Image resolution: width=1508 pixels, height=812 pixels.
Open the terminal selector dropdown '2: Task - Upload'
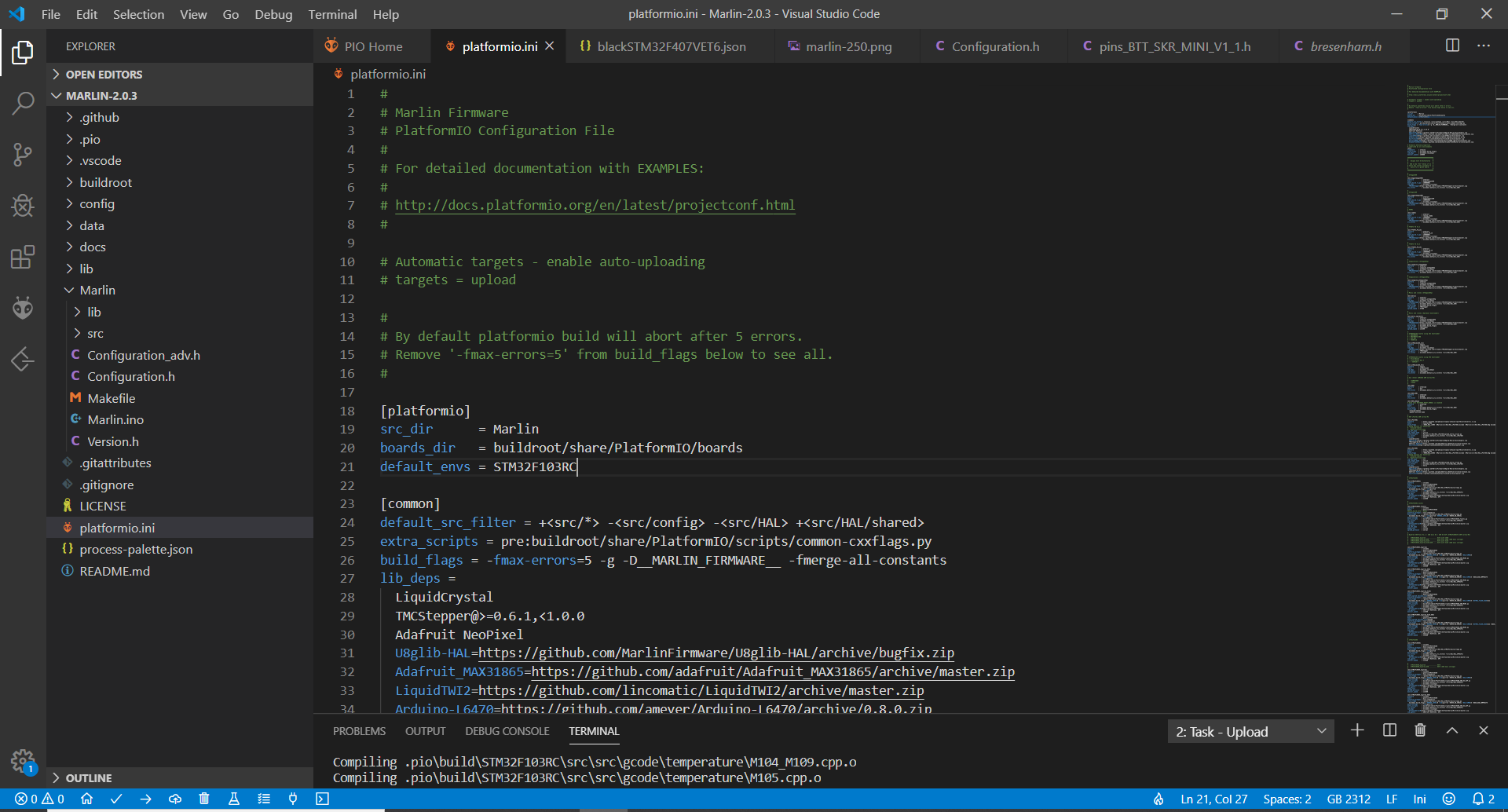[1250, 732]
